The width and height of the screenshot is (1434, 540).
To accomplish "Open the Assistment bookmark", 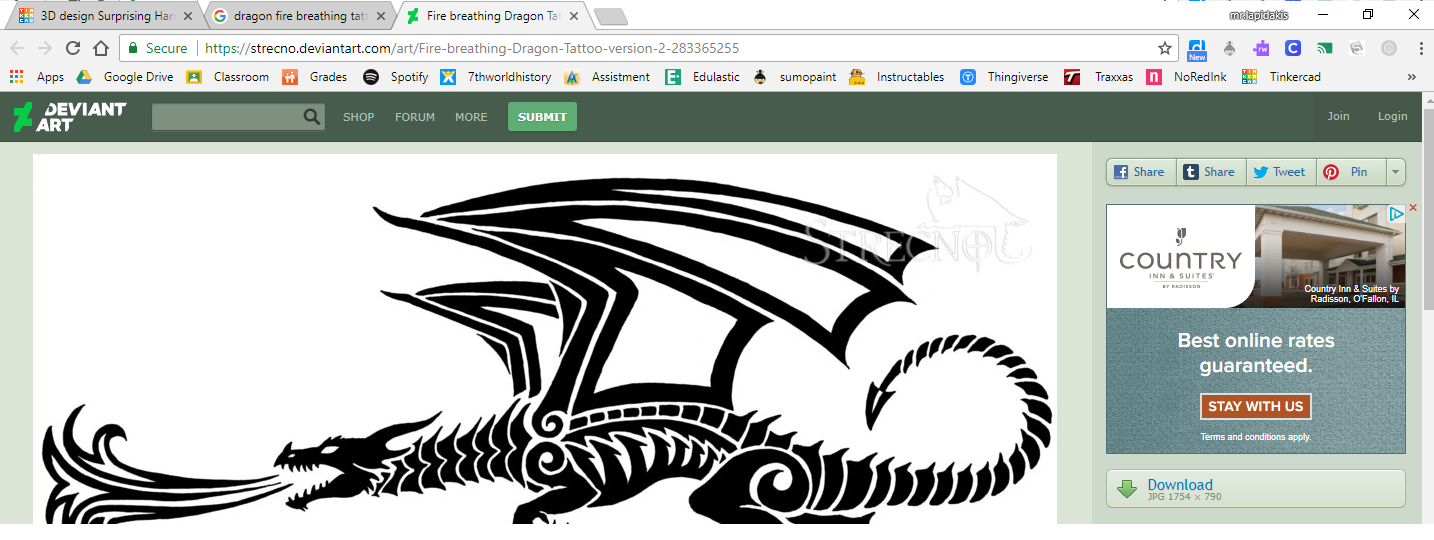I will (607, 77).
